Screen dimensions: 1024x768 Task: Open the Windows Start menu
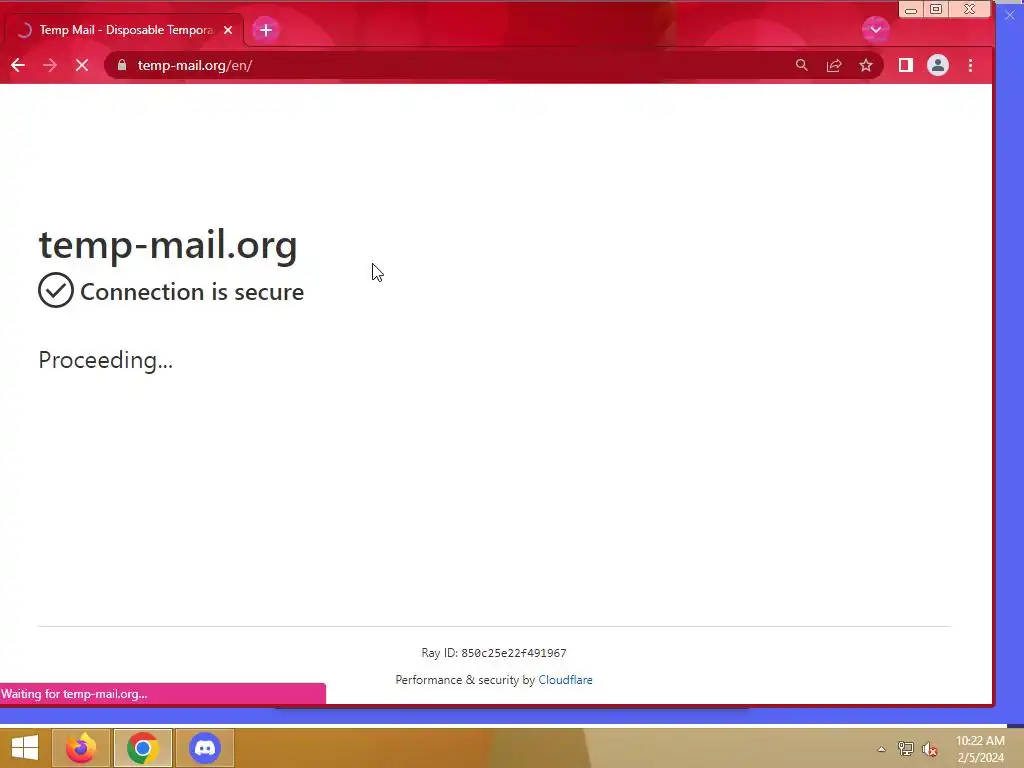coord(25,748)
